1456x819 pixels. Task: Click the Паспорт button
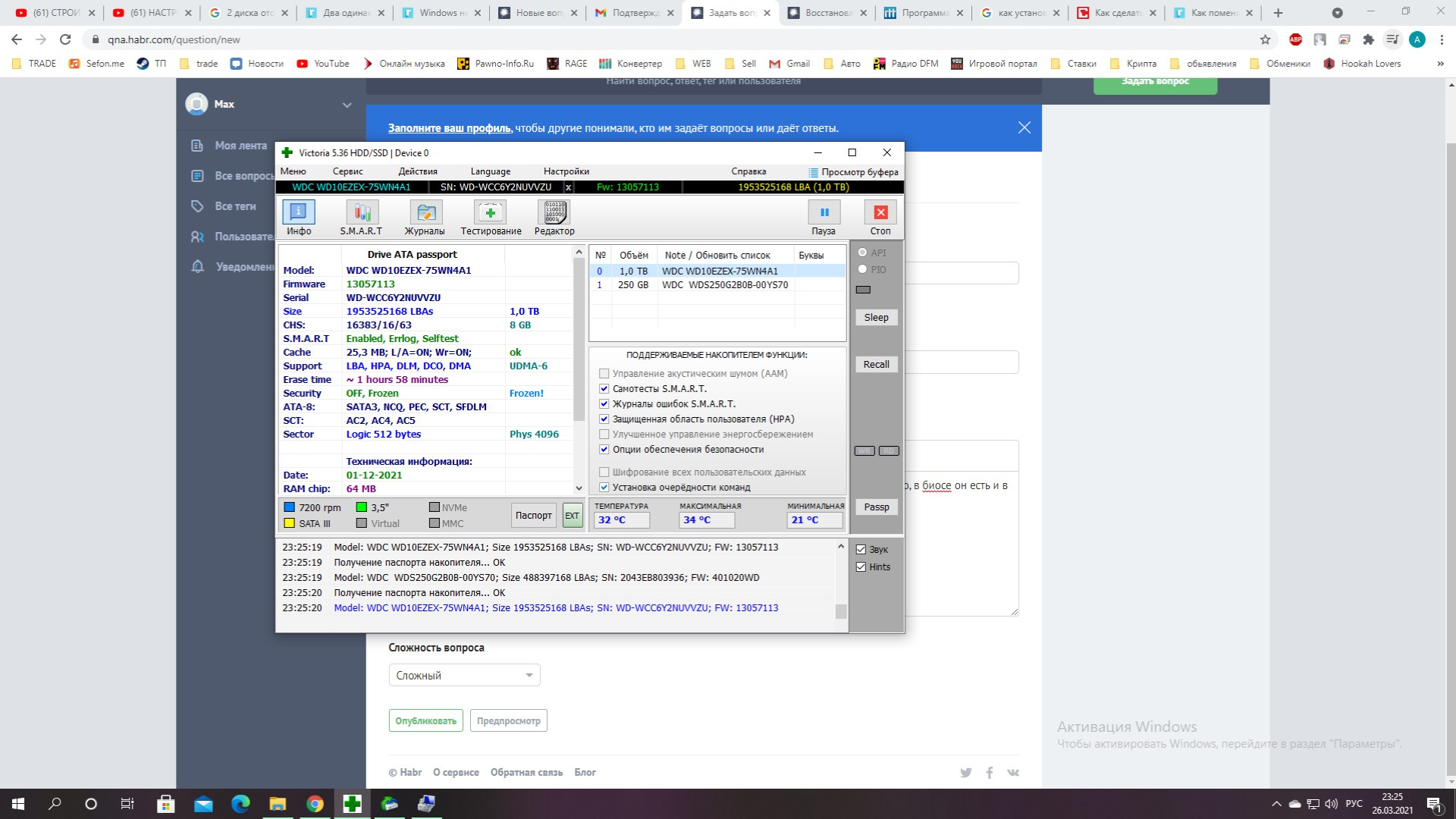(534, 516)
